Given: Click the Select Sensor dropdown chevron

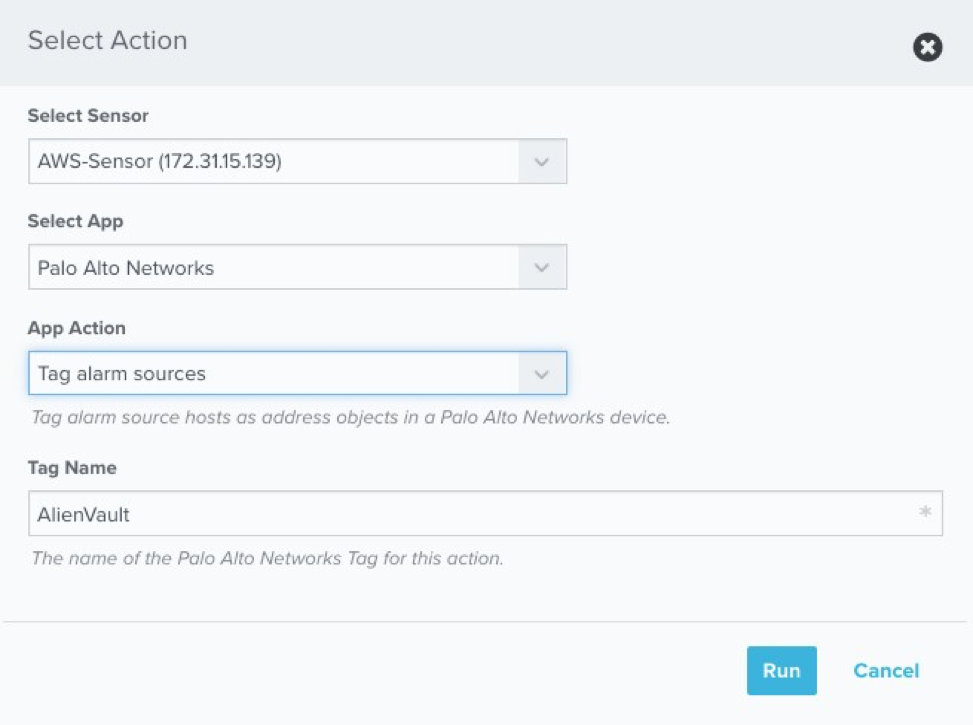Looking at the screenshot, I should click(x=542, y=160).
